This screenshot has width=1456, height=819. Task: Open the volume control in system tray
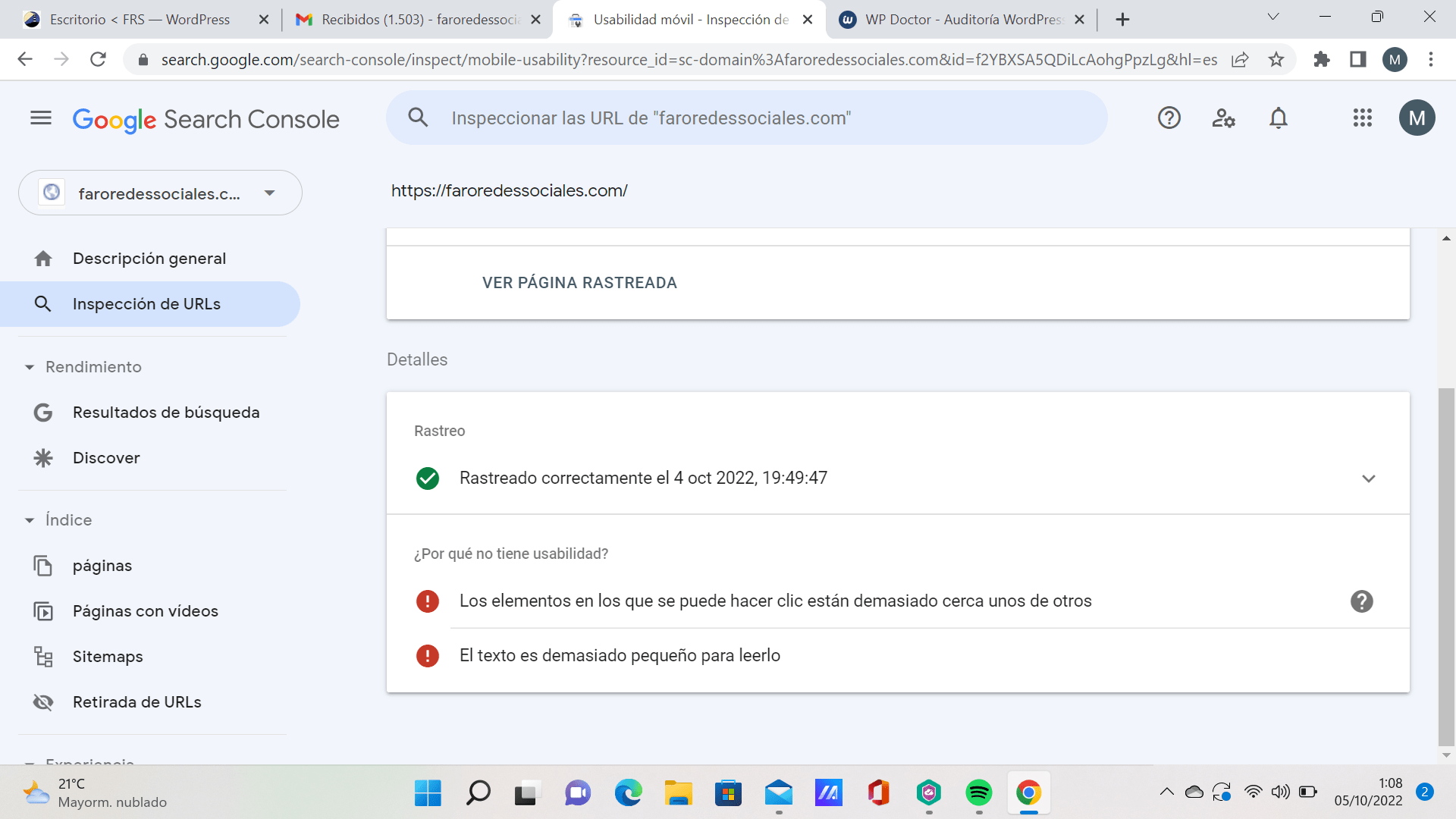pyautogui.click(x=1280, y=792)
